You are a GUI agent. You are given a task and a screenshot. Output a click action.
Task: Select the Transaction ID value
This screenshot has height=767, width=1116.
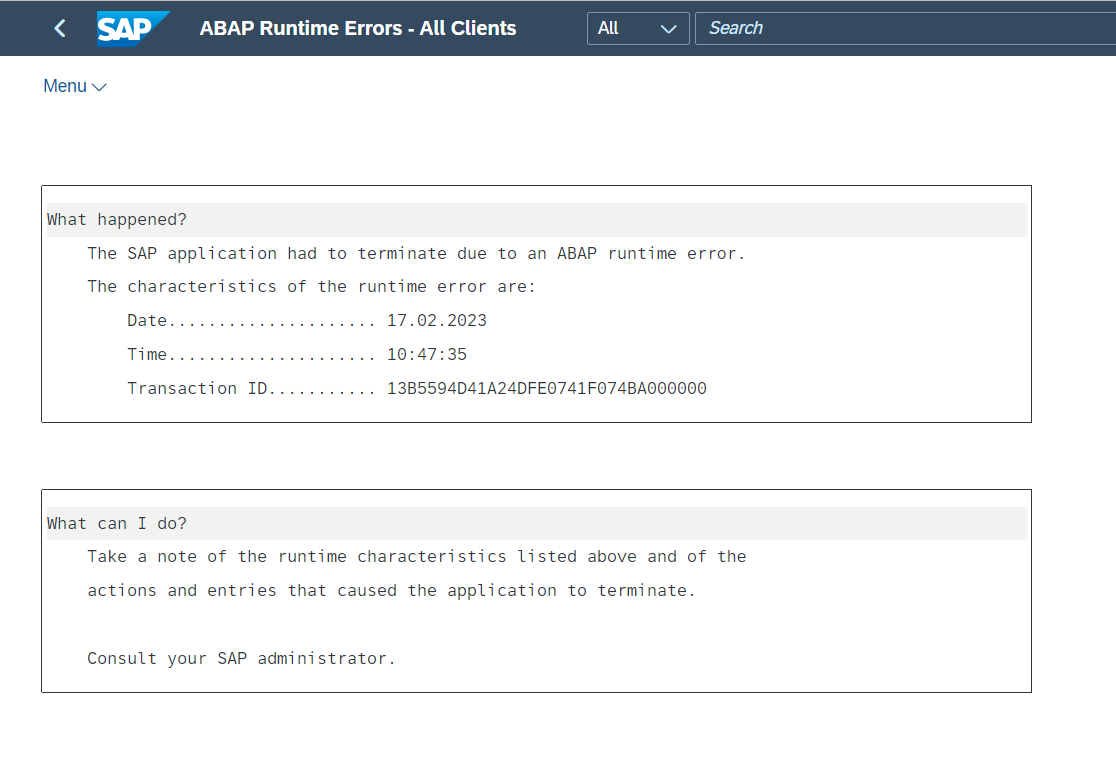click(x=547, y=388)
